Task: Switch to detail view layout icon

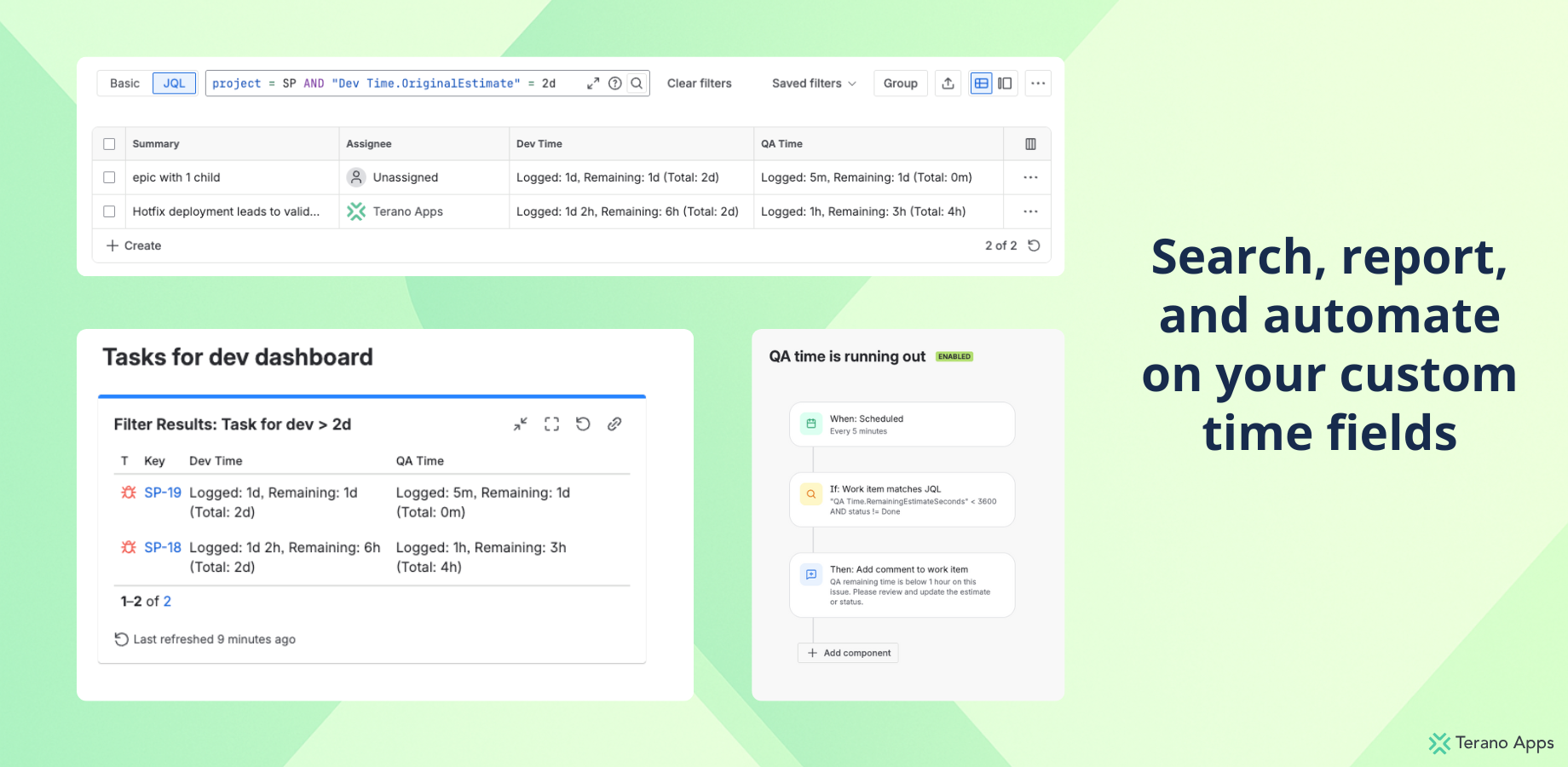Action: click(x=1006, y=83)
